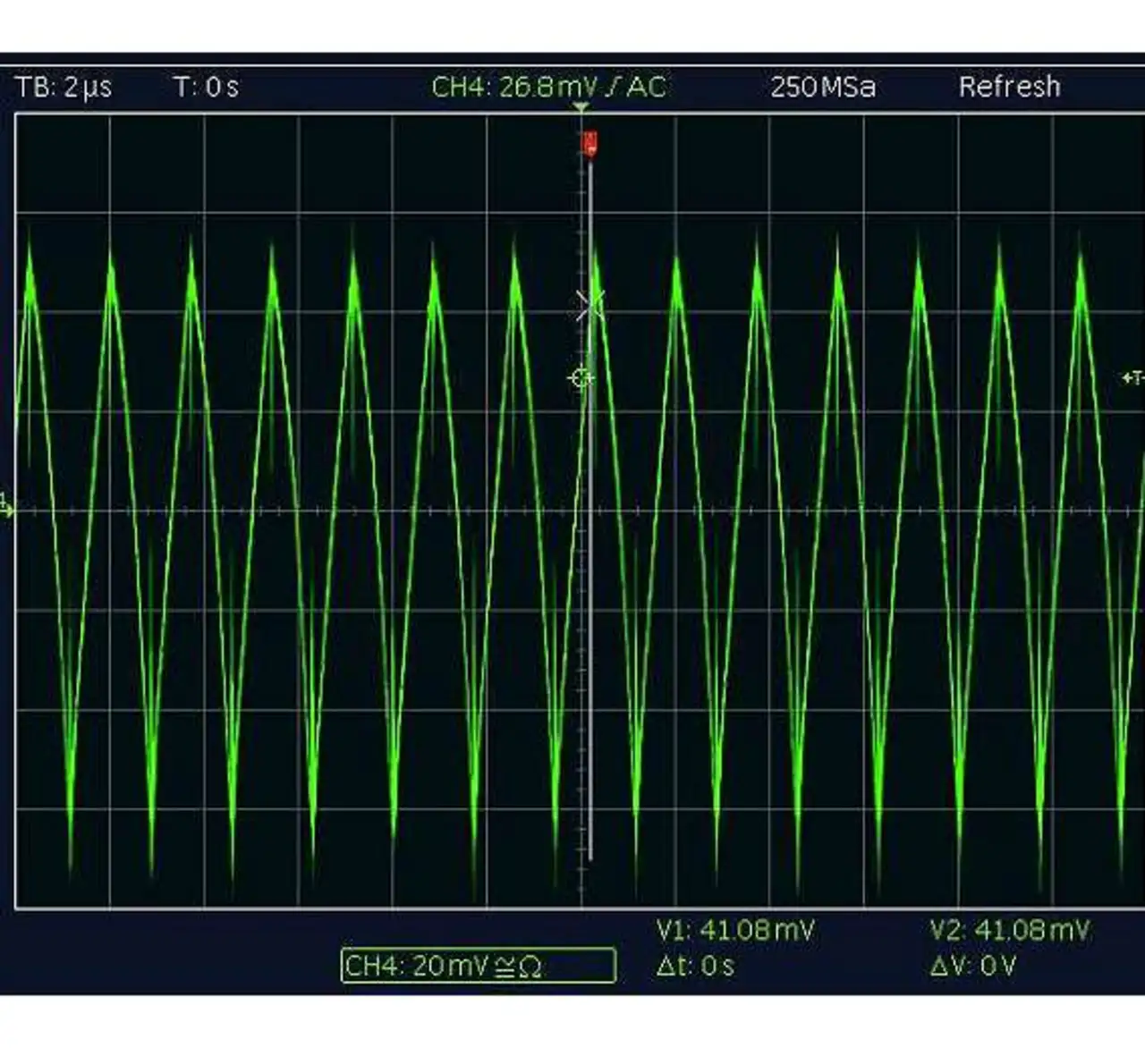The image size is (1145, 1064).
Task: Select the CH4: 20mV channel box
Action: tap(478, 966)
